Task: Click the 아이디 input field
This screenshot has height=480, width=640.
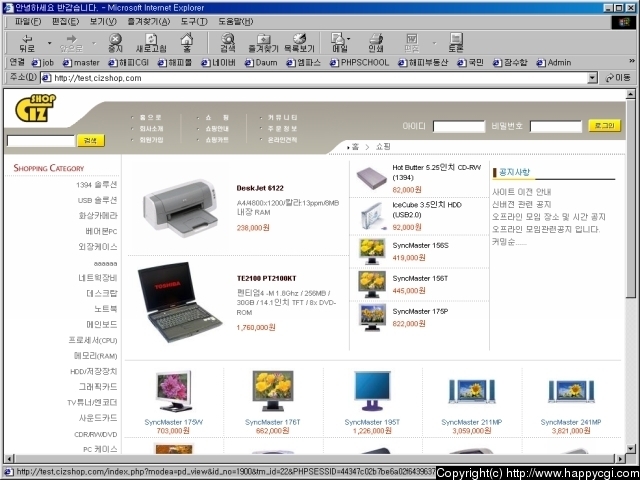Action: click(459, 127)
